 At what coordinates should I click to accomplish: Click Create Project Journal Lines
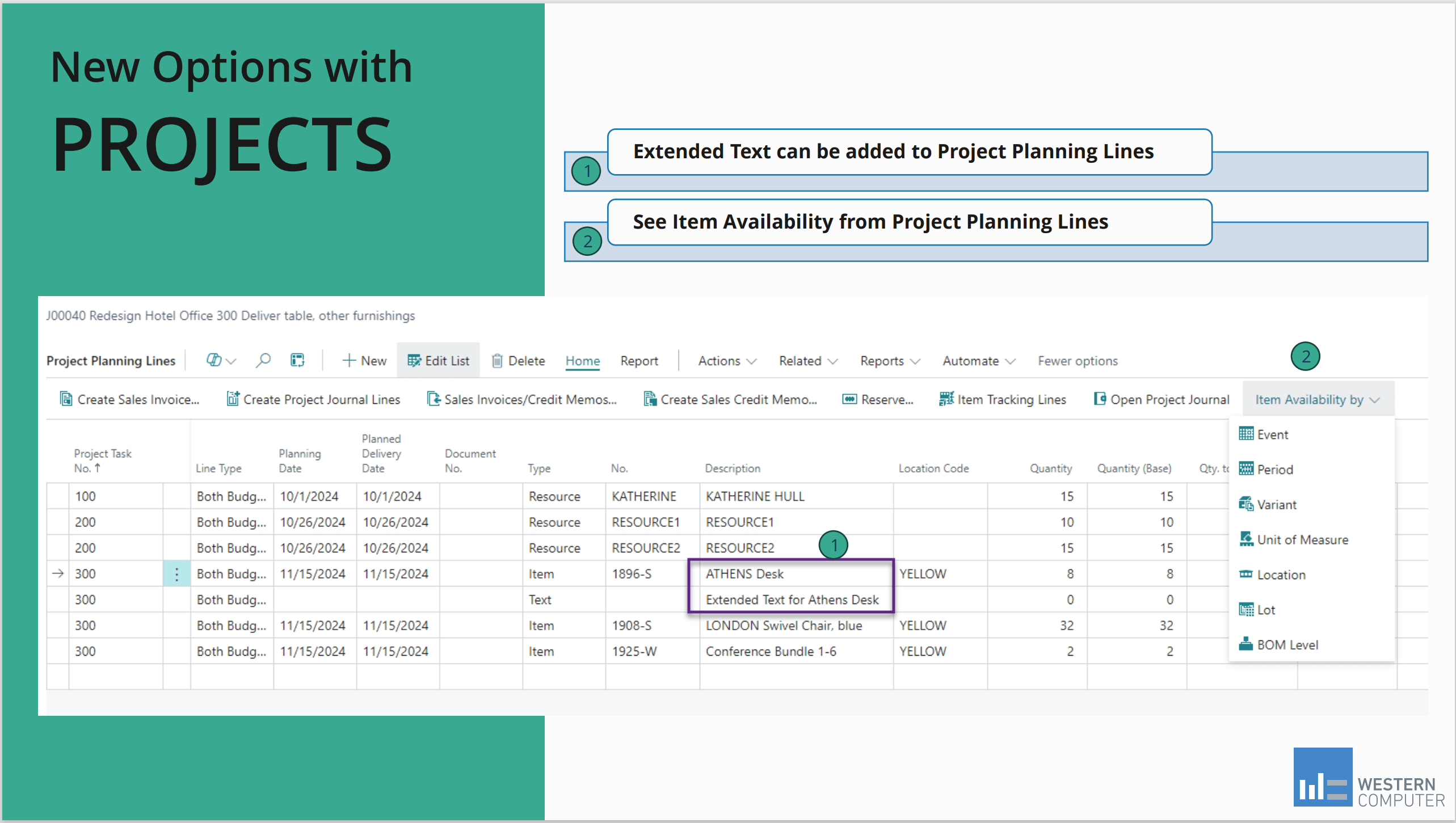click(x=313, y=399)
